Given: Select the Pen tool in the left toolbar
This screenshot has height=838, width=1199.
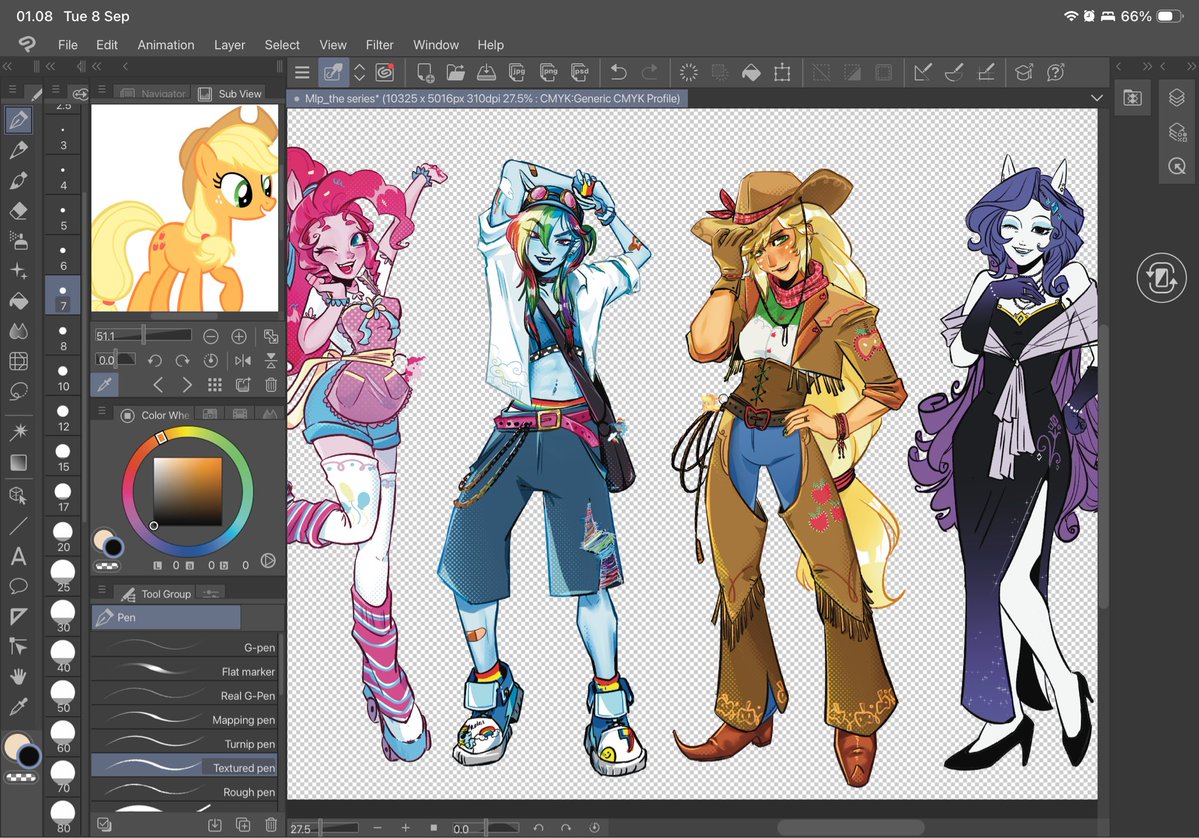Looking at the screenshot, I should 18,119.
